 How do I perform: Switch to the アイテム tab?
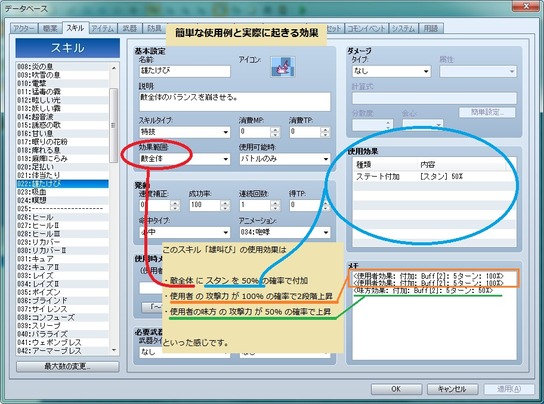click(103, 28)
